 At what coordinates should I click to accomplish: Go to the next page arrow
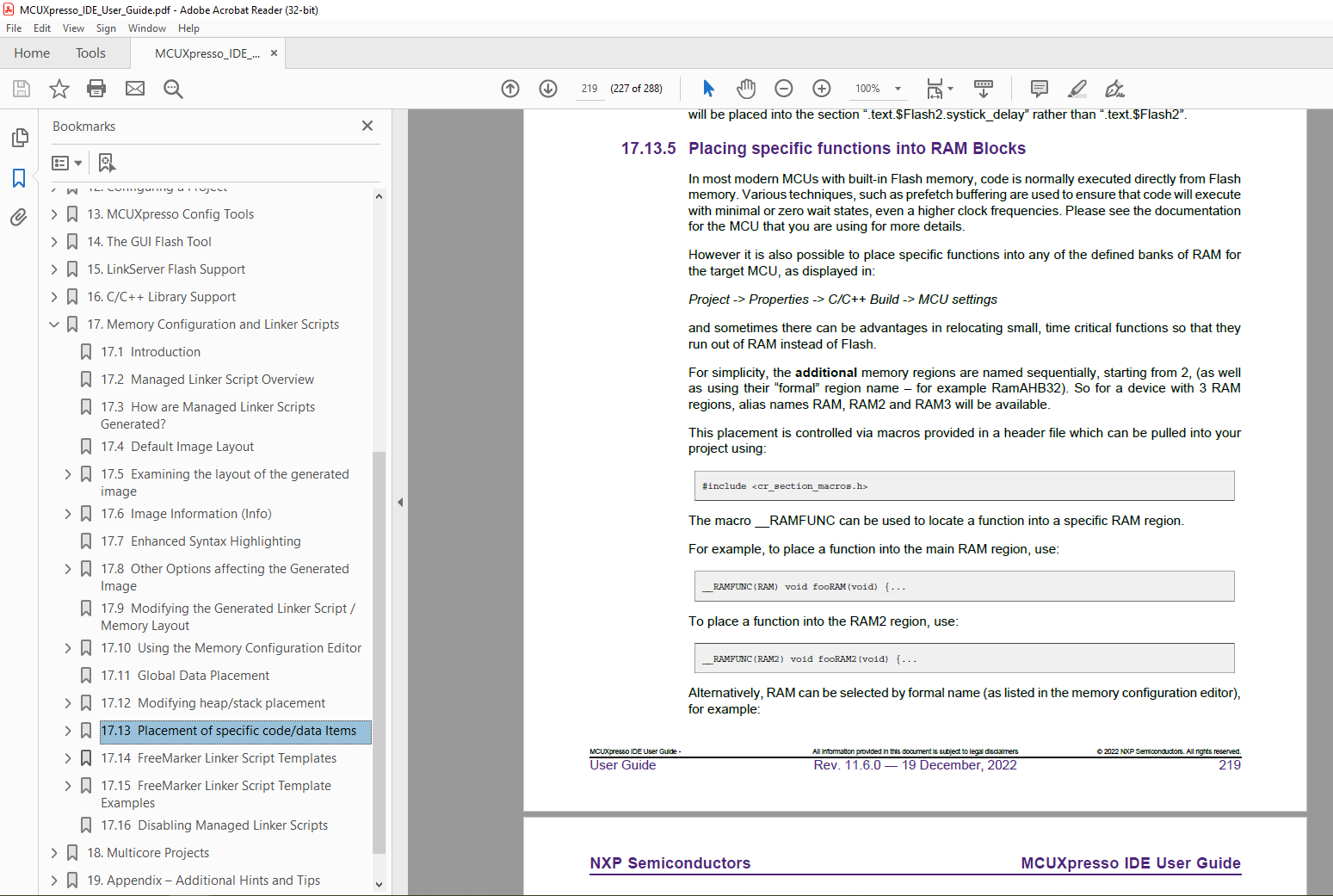click(548, 89)
